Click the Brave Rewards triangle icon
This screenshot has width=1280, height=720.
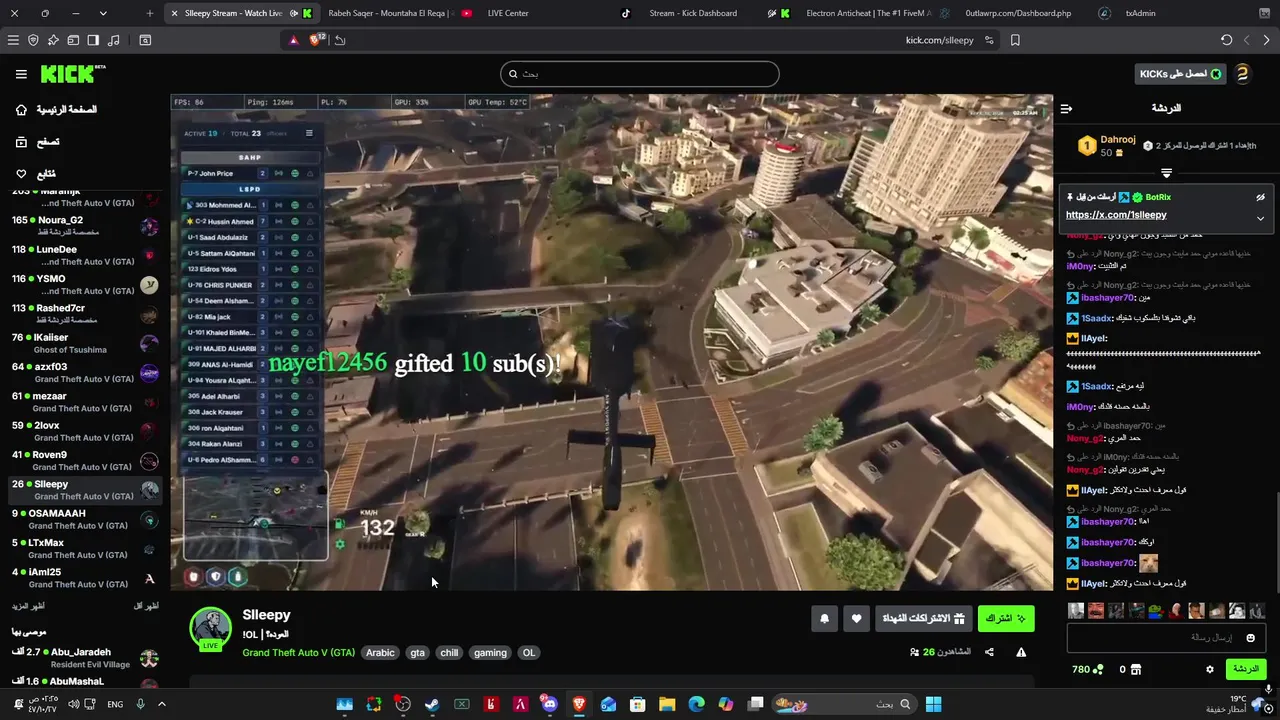coord(293,40)
